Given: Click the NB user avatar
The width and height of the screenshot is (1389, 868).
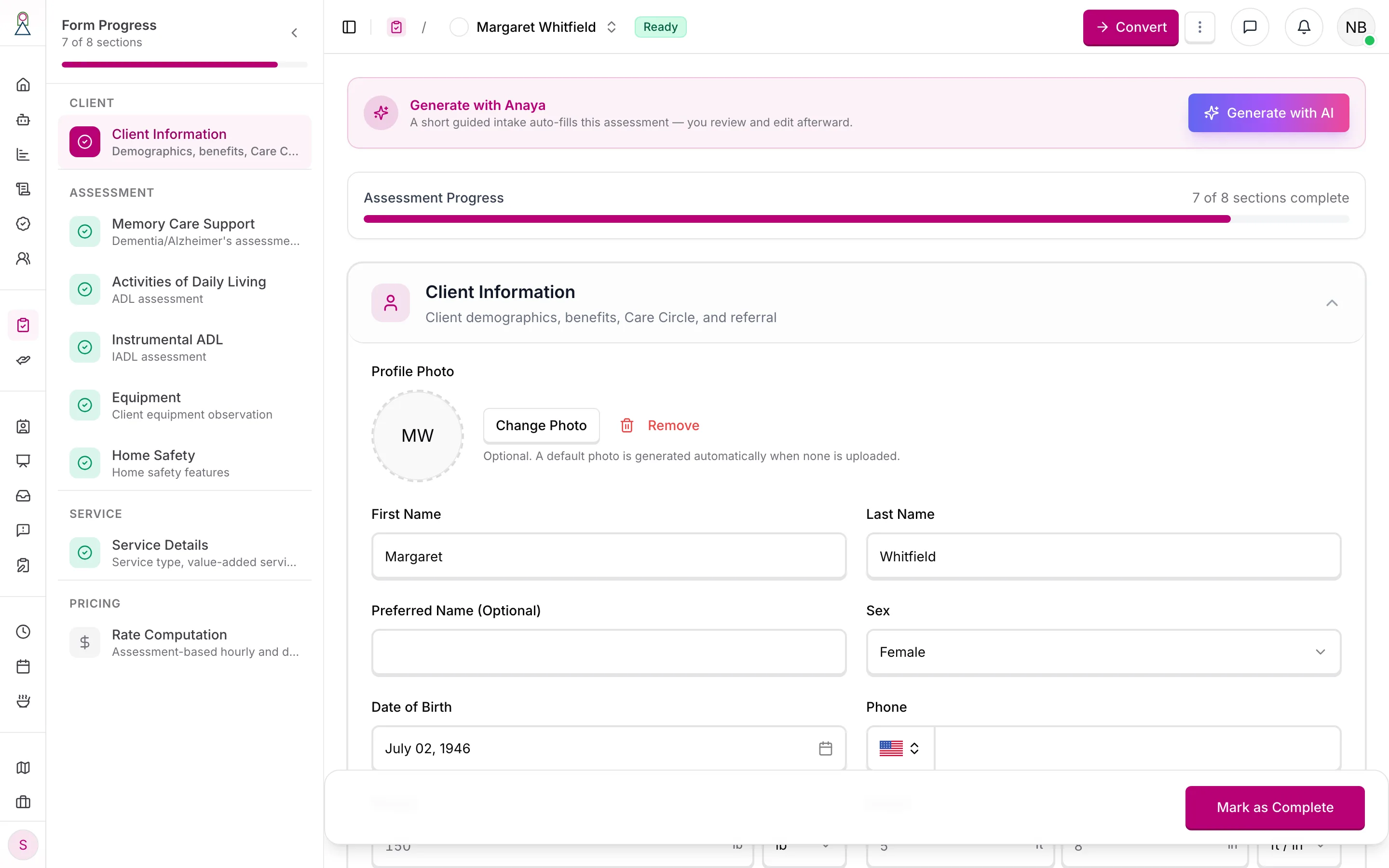Looking at the screenshot, I should [x=1356, y=27].
